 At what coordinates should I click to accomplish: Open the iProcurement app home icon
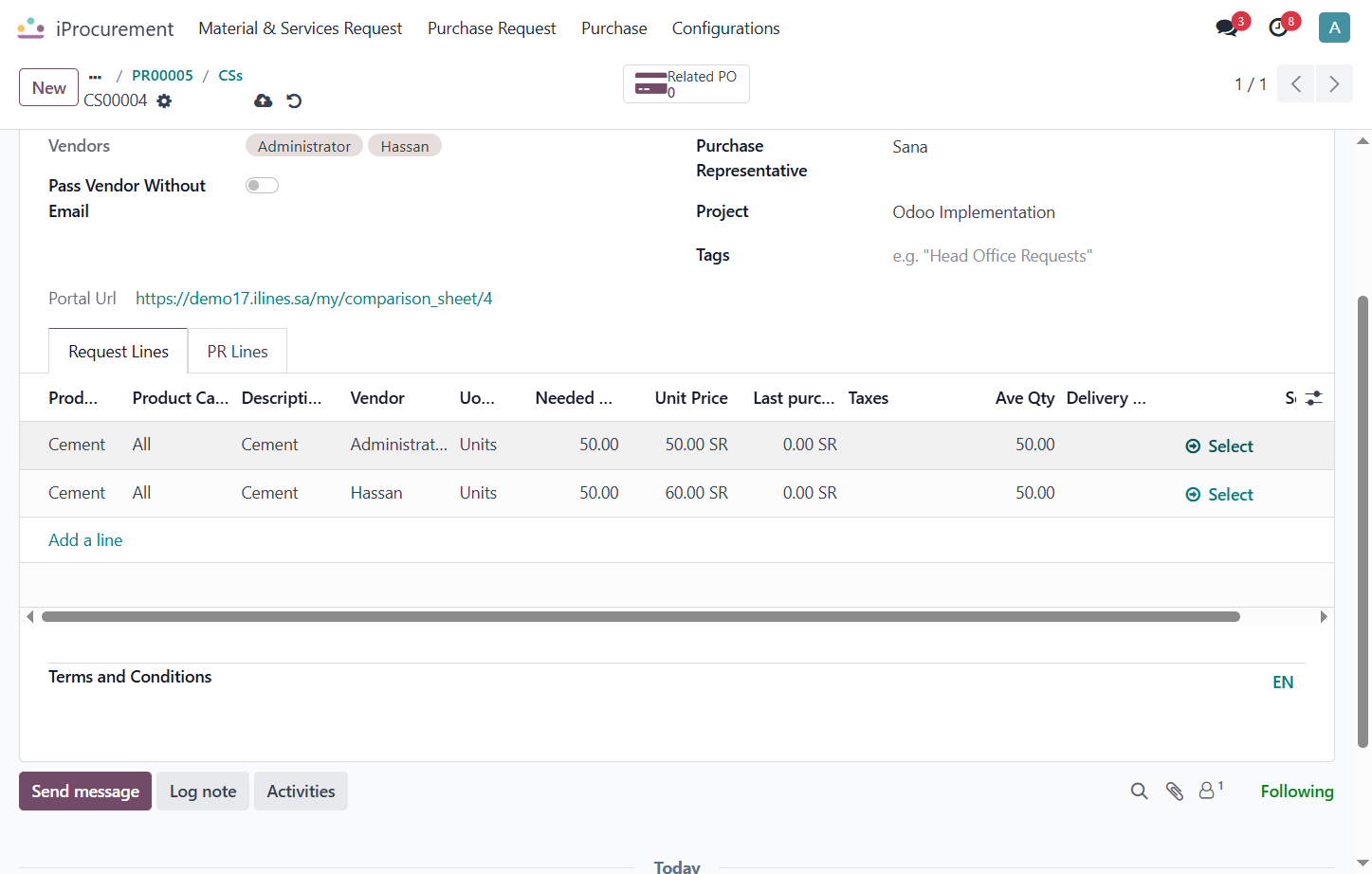point(30,28)
